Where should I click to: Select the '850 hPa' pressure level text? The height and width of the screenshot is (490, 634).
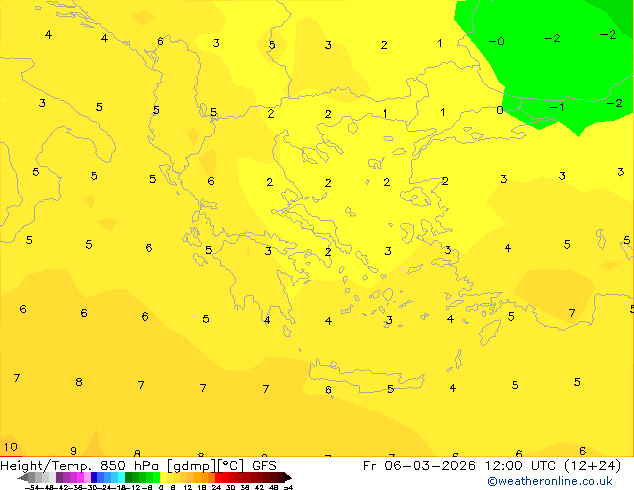click(x=129, y=466)
